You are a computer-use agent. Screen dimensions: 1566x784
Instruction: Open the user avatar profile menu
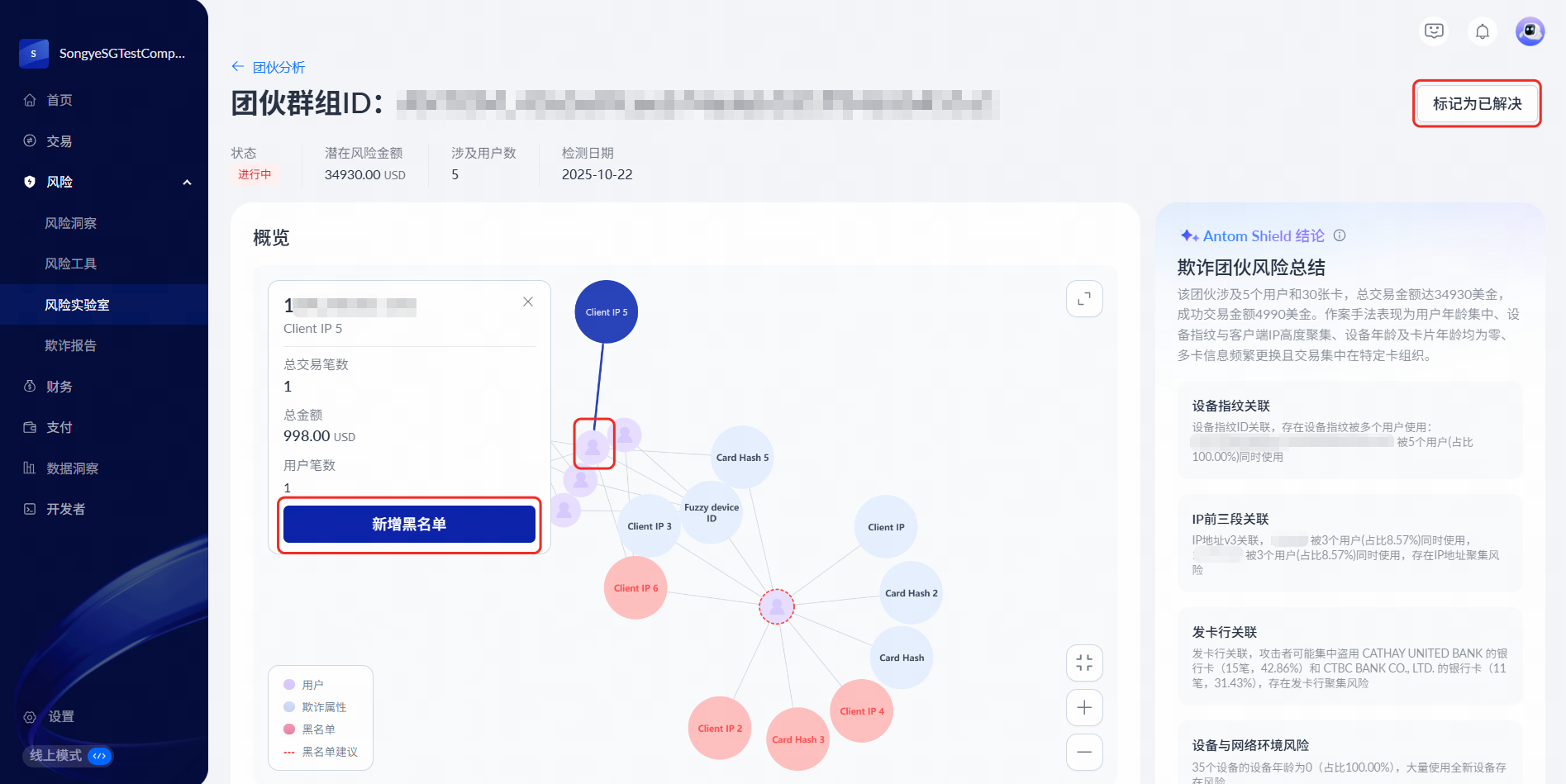[x=1530, y=31]
